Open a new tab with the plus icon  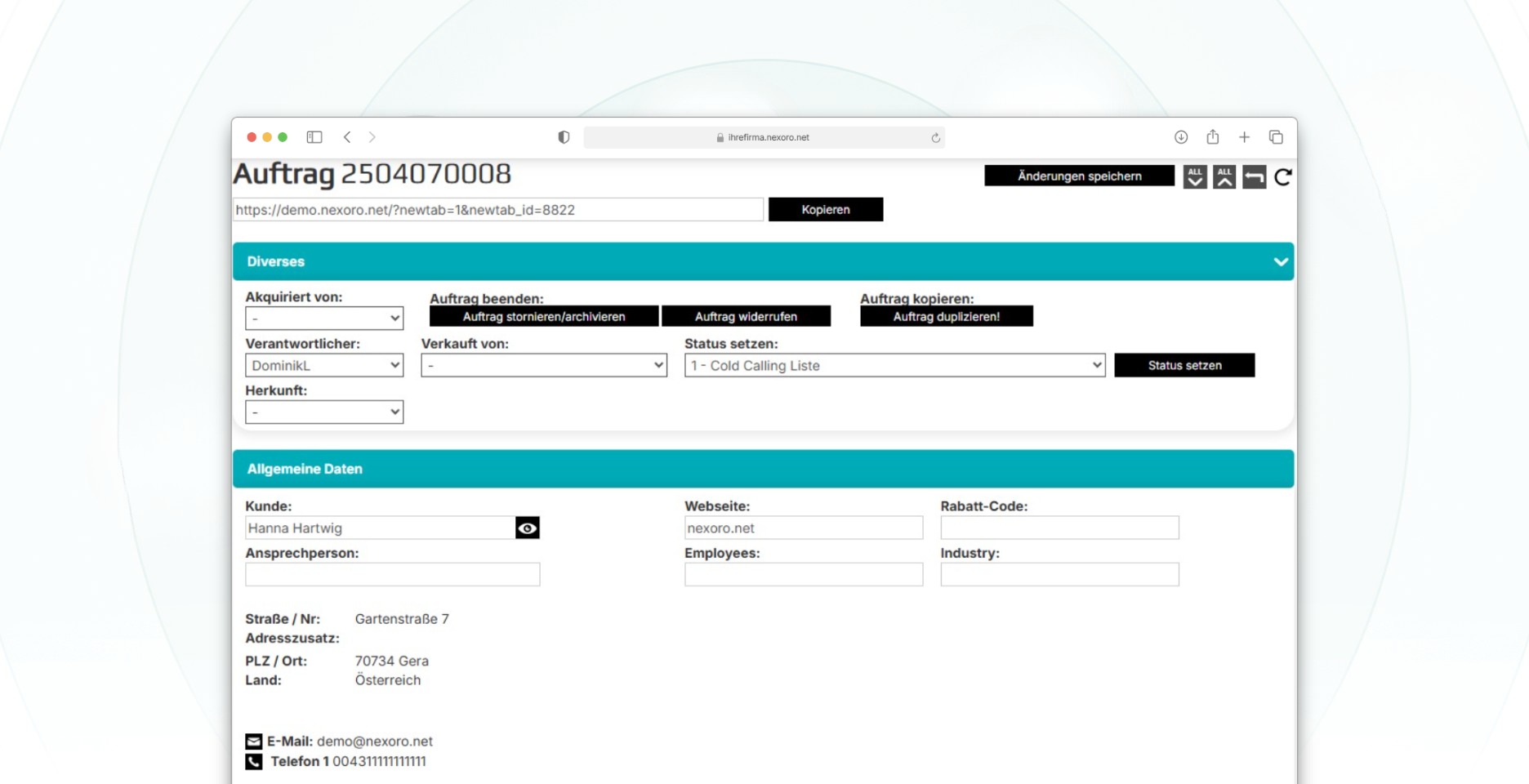[1244, 137]
